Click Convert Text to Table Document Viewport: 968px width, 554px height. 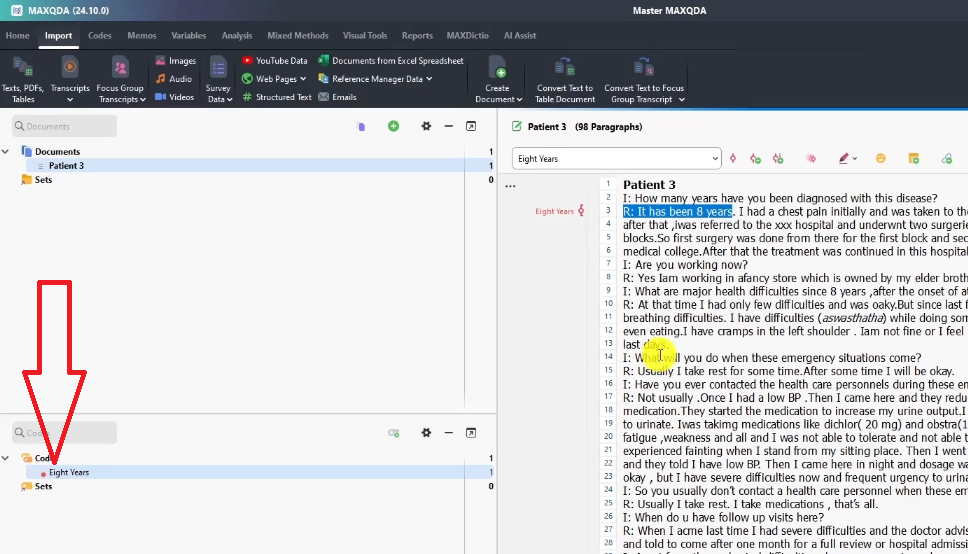coord(564,77)
